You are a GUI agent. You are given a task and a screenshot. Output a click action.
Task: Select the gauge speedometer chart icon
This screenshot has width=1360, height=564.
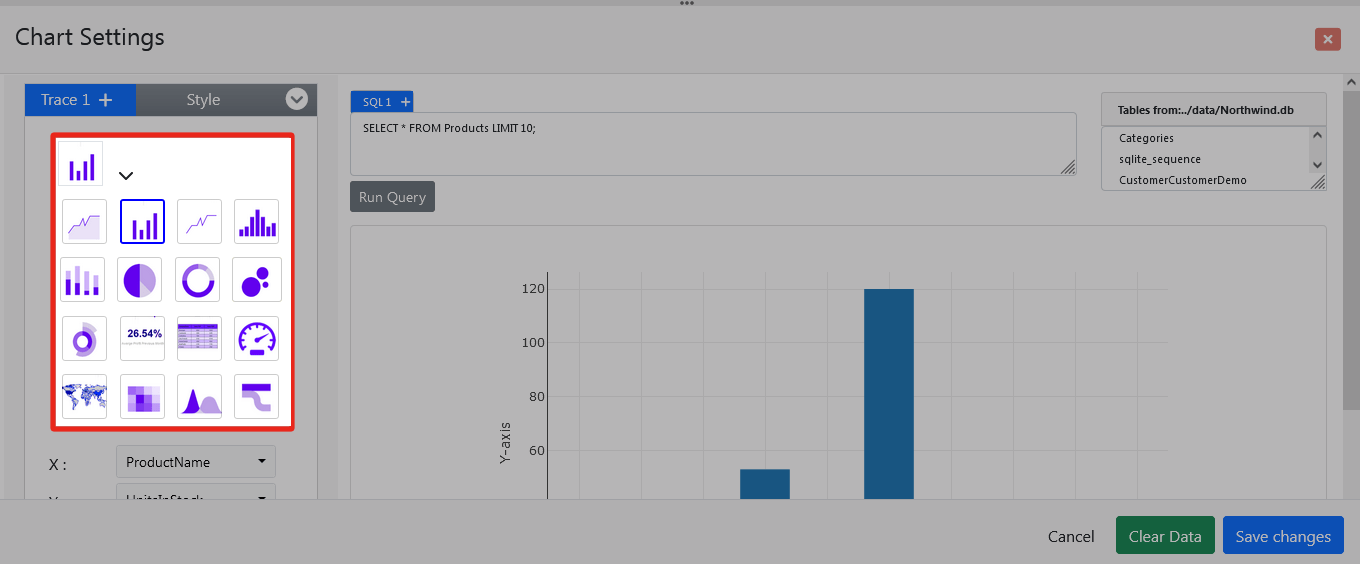(x=257, y=338)
